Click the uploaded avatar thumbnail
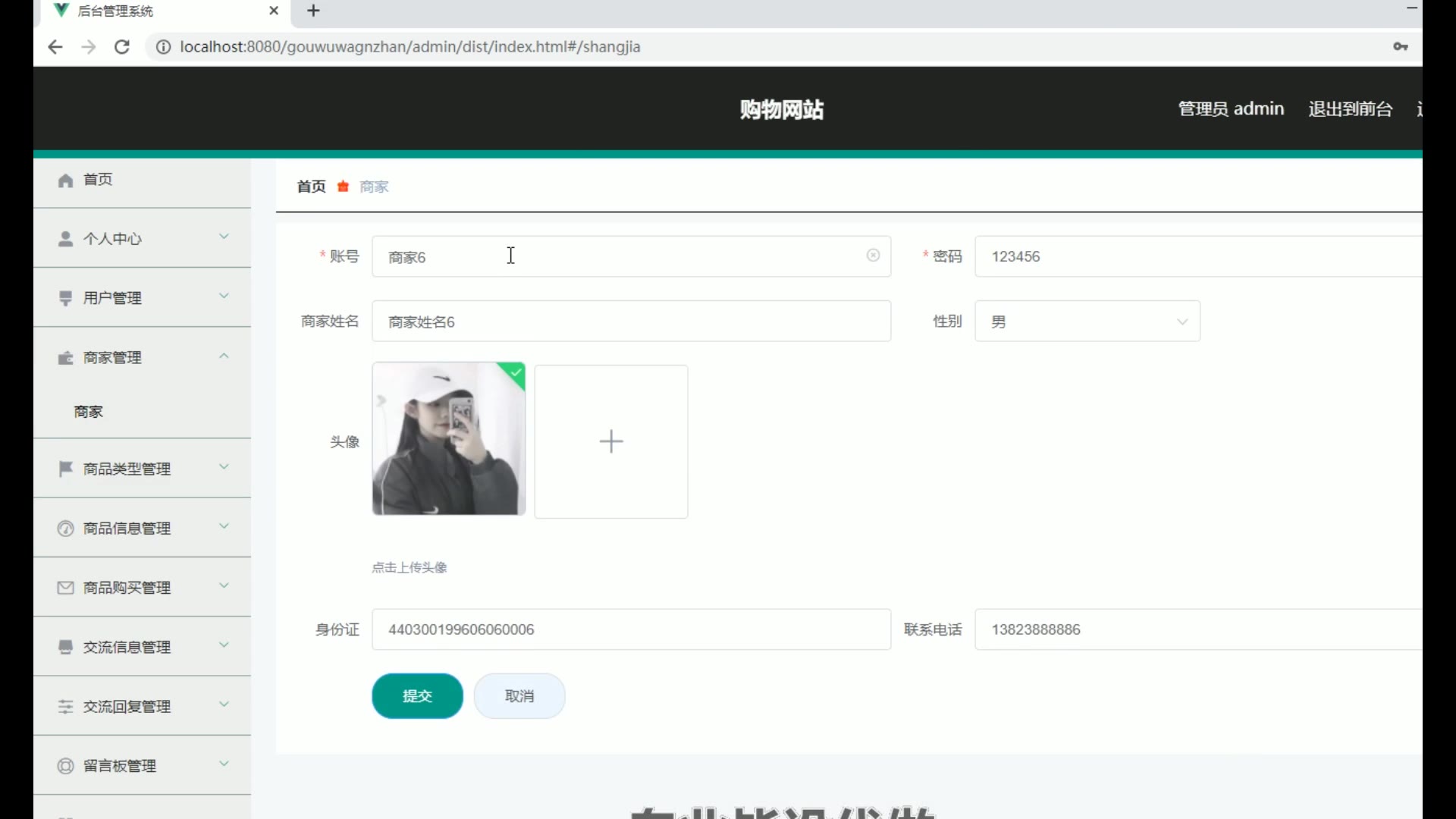Screen dimensions: 1456x819 point(448,439)
